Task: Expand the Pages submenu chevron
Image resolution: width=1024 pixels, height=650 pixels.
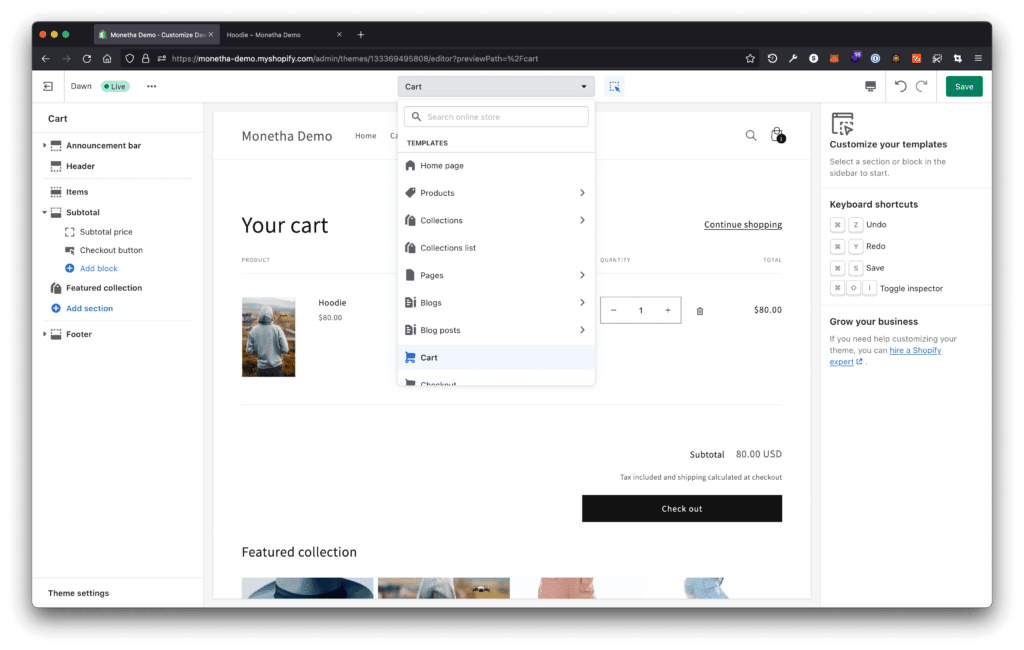Action: [x=582, y=275]
